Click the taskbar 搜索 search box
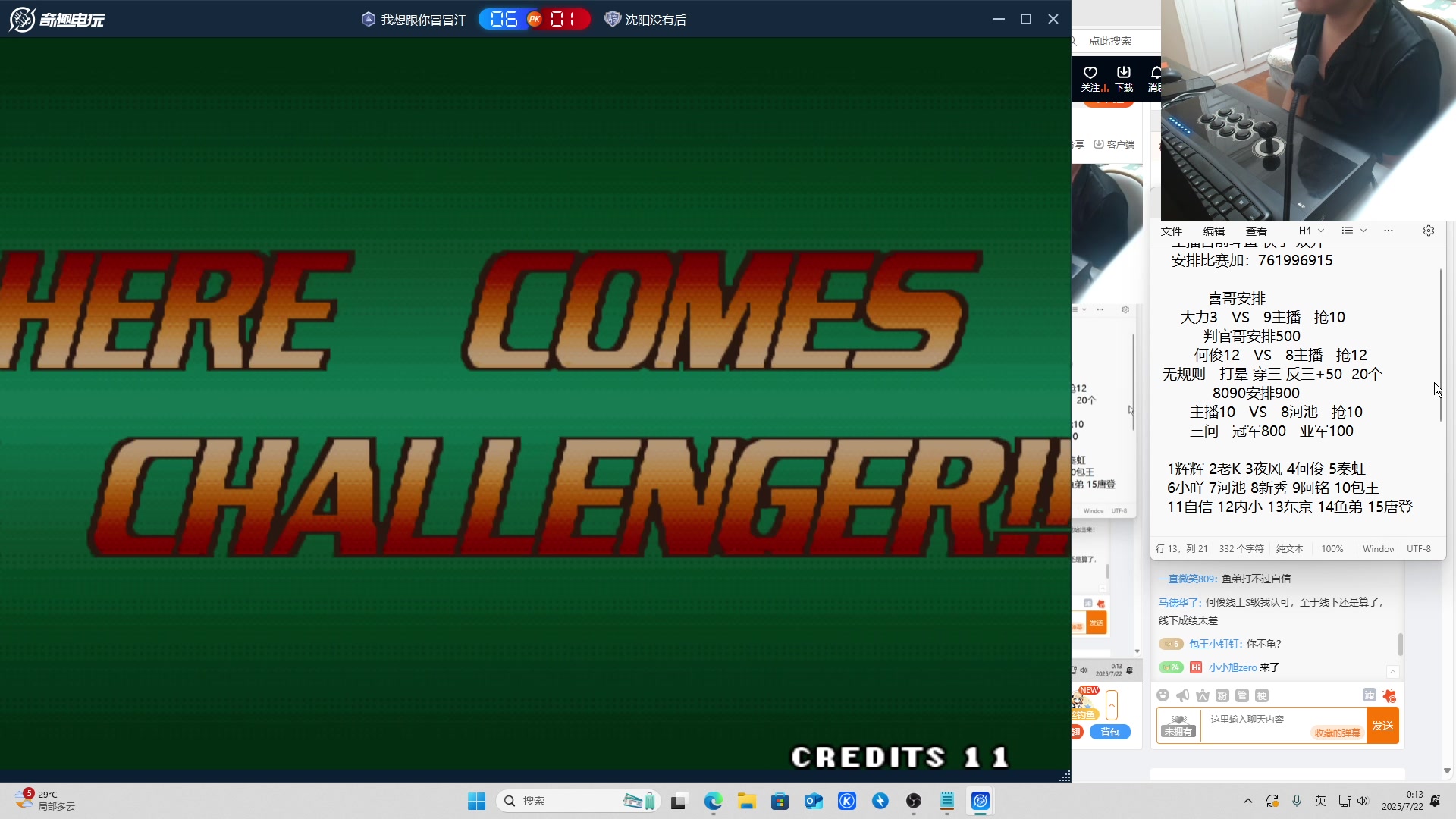 [x=579, y=801]
